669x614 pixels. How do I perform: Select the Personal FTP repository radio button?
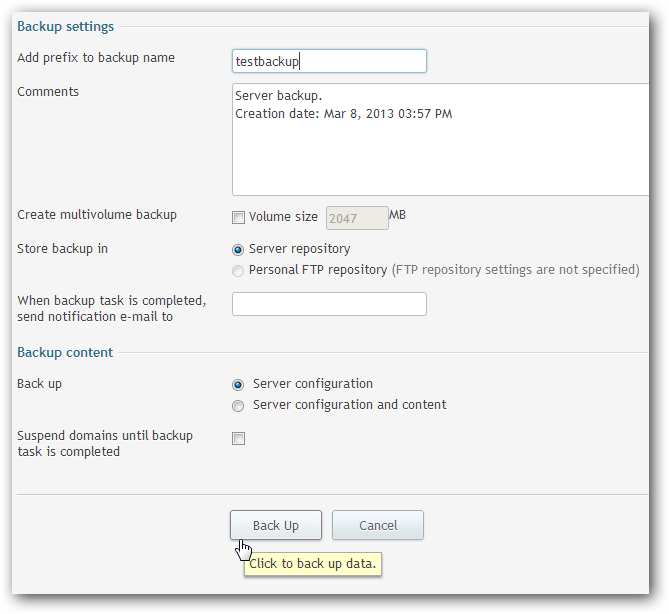(238, 270)
